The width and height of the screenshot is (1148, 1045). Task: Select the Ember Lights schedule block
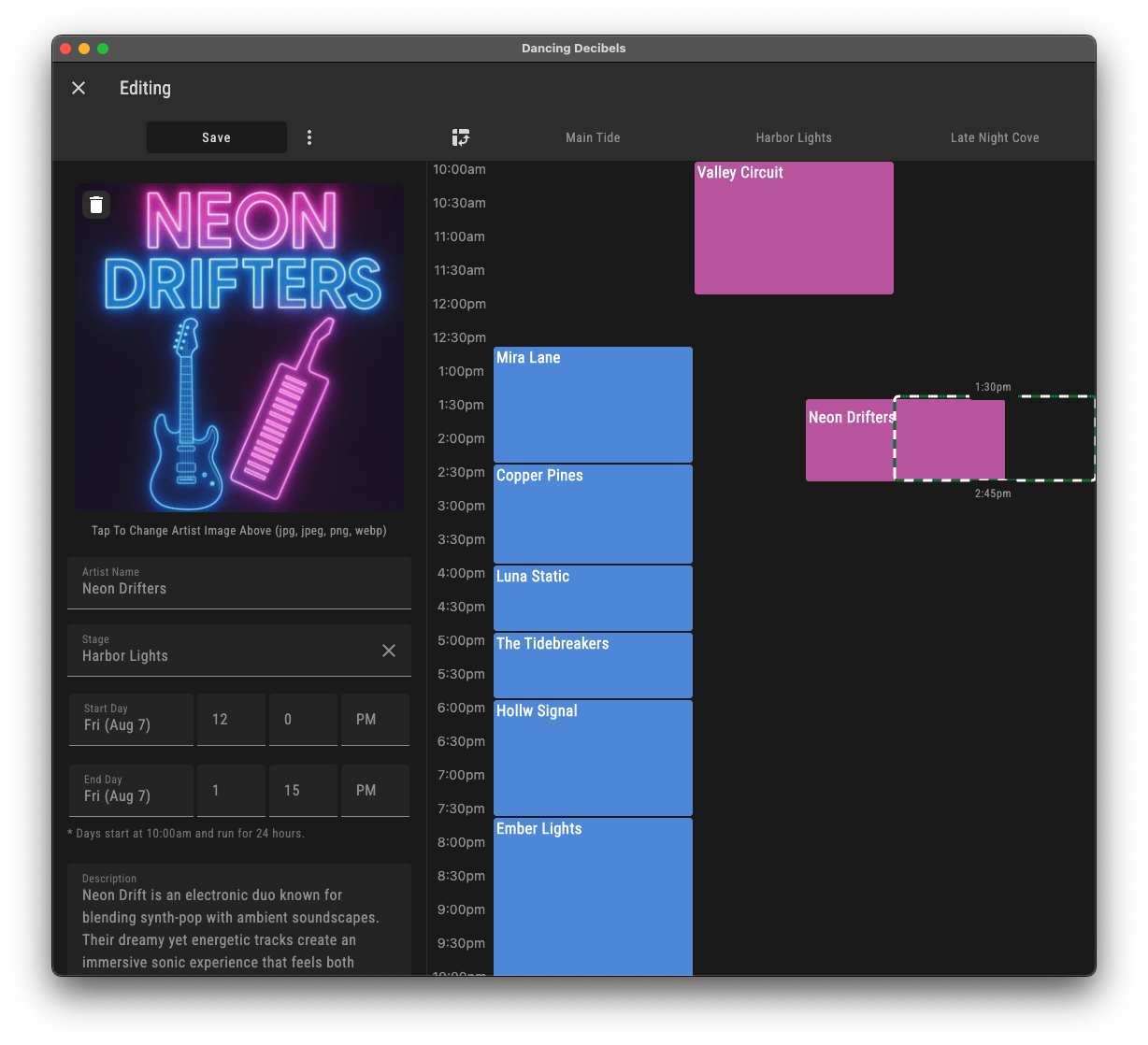click(593, 888)
